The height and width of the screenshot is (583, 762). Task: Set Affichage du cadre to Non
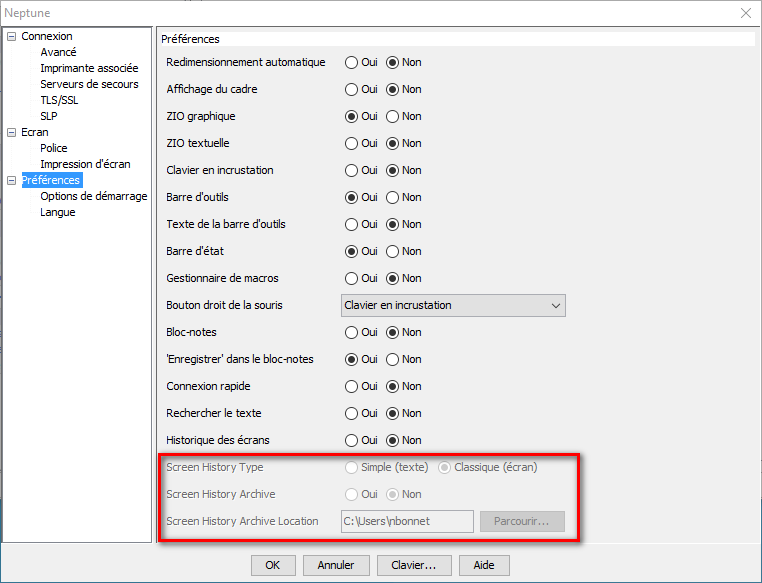[404, 89]
